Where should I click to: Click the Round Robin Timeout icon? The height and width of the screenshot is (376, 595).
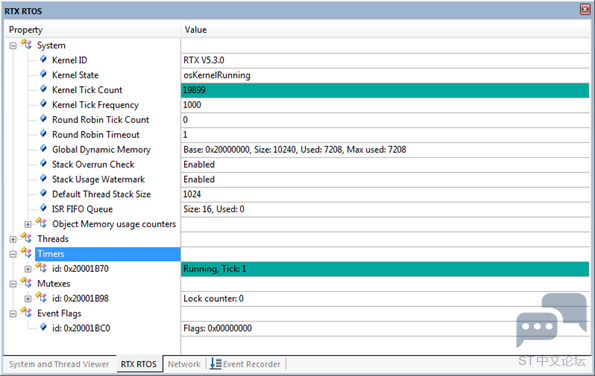43,134
